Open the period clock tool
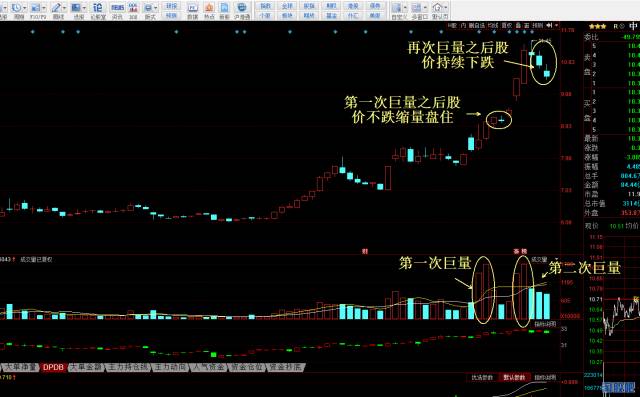The width and height of the screenshot is (640, 397). point(16,8)
